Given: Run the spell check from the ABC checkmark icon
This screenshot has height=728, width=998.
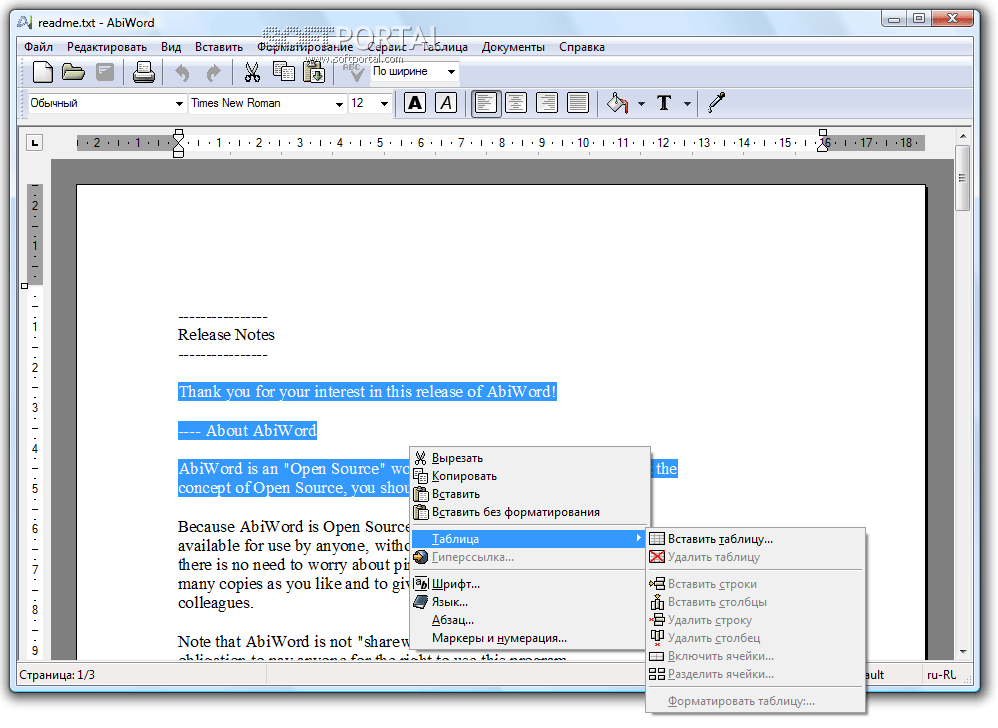Looking at the screenshot, I should pos(354,72).
